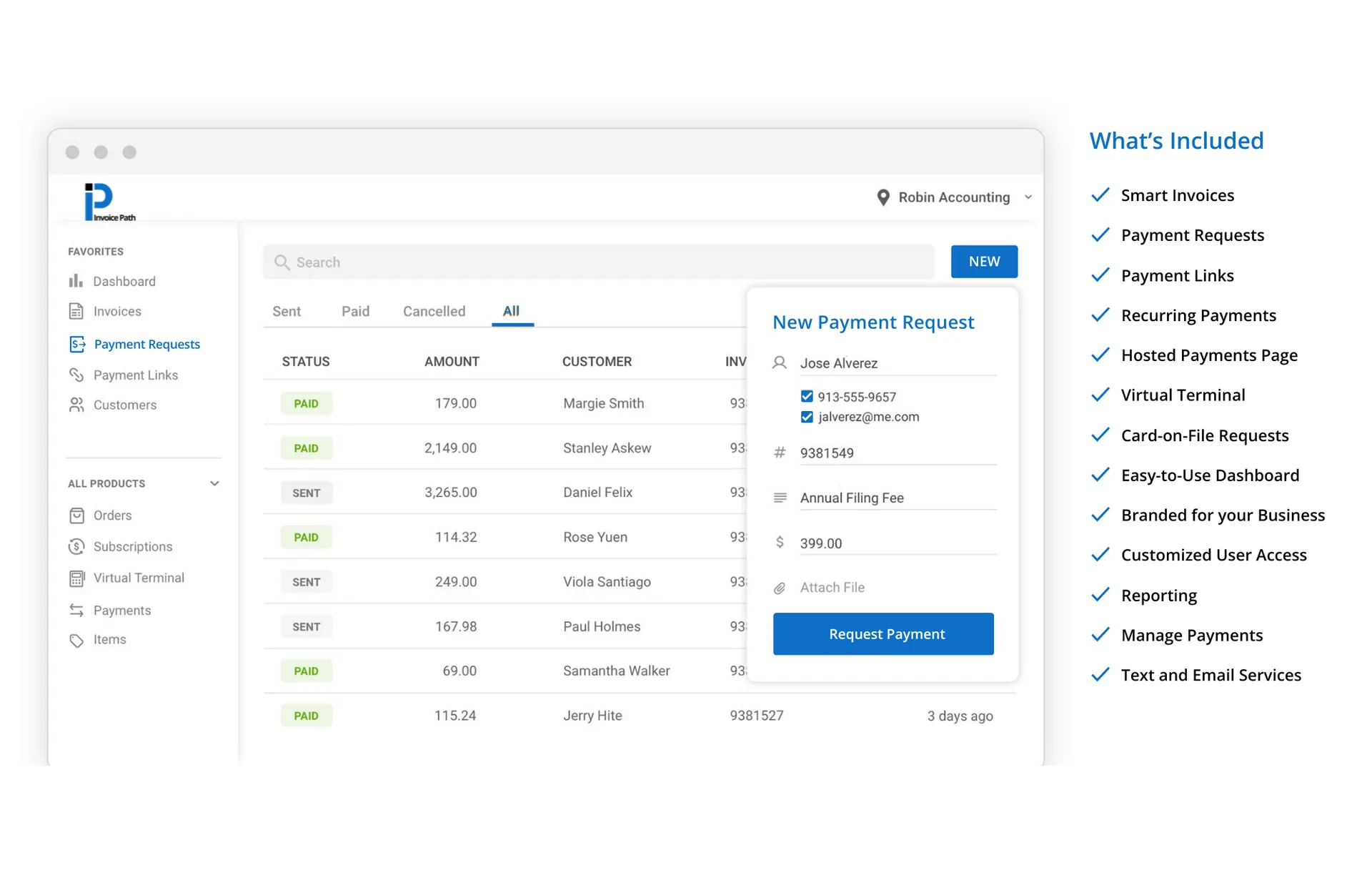1372x888 pixels.
Task: Click the Request Payment button
Action: click(883, 633)
